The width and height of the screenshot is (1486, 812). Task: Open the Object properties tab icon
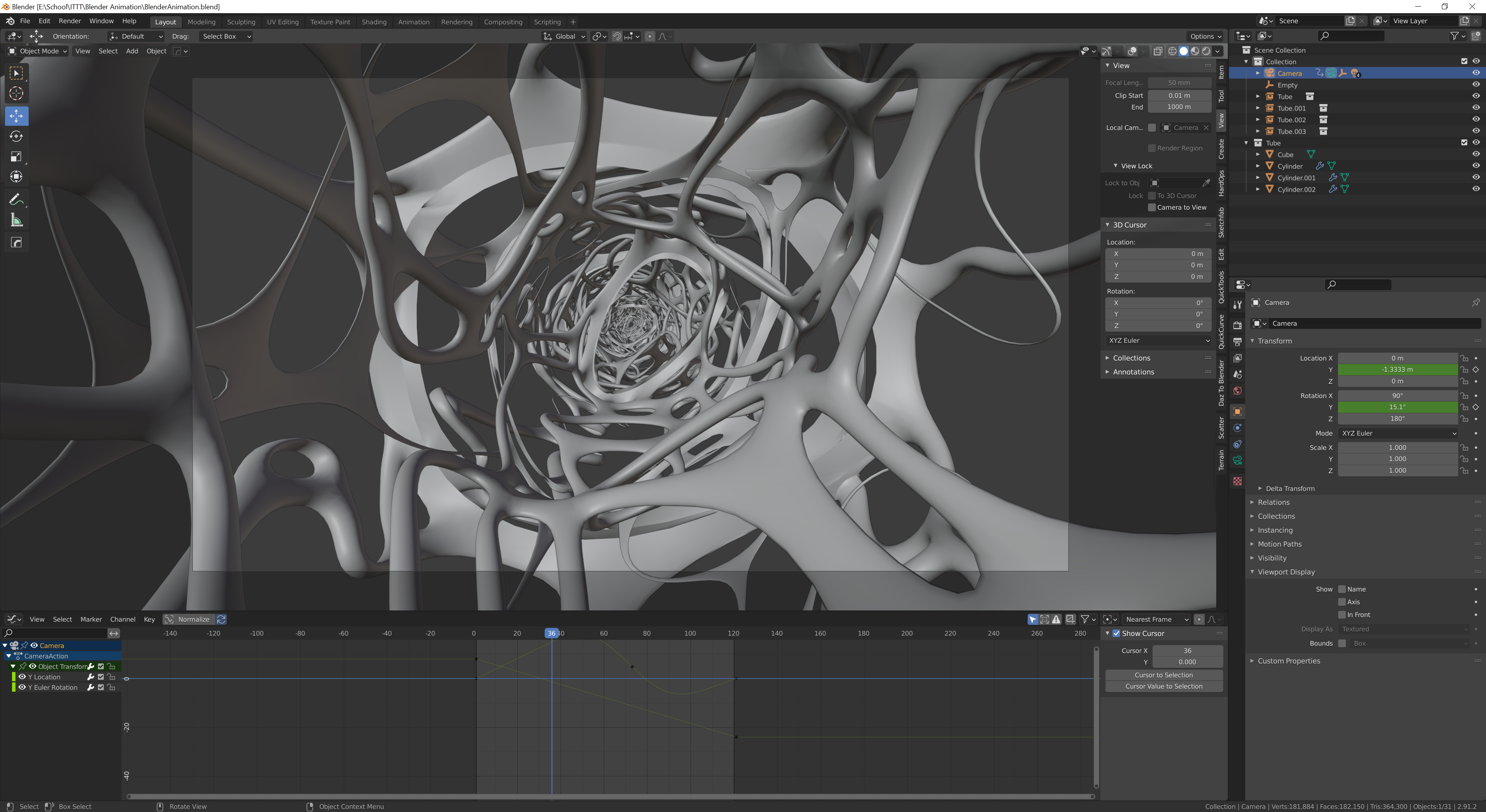(1237, 411)
